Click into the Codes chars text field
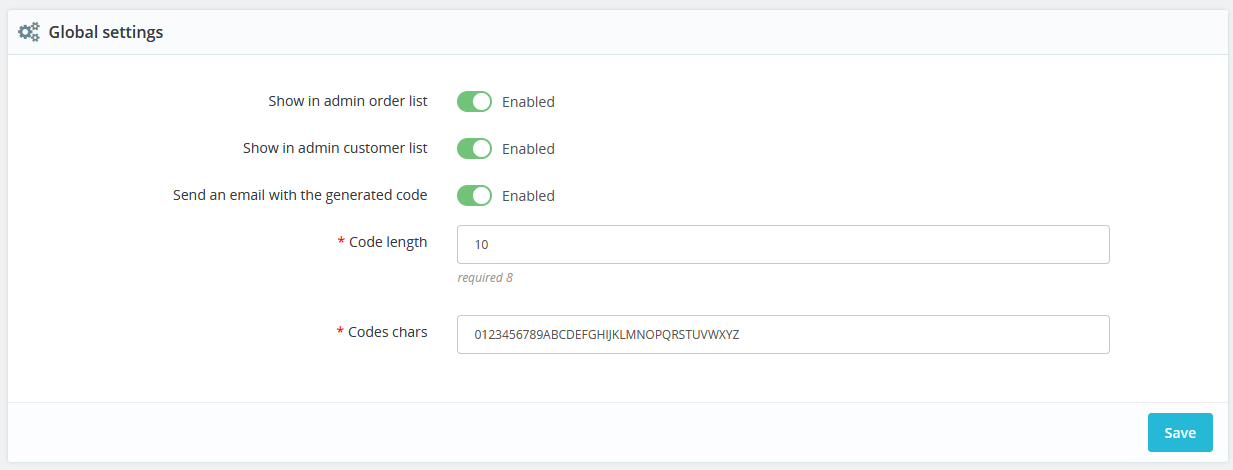This screenshot has width=1233, height=470. (782, 334)
